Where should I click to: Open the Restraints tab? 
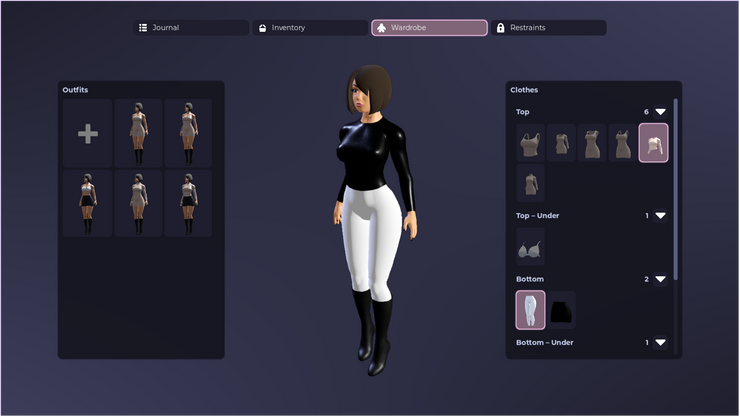[548, 28]
